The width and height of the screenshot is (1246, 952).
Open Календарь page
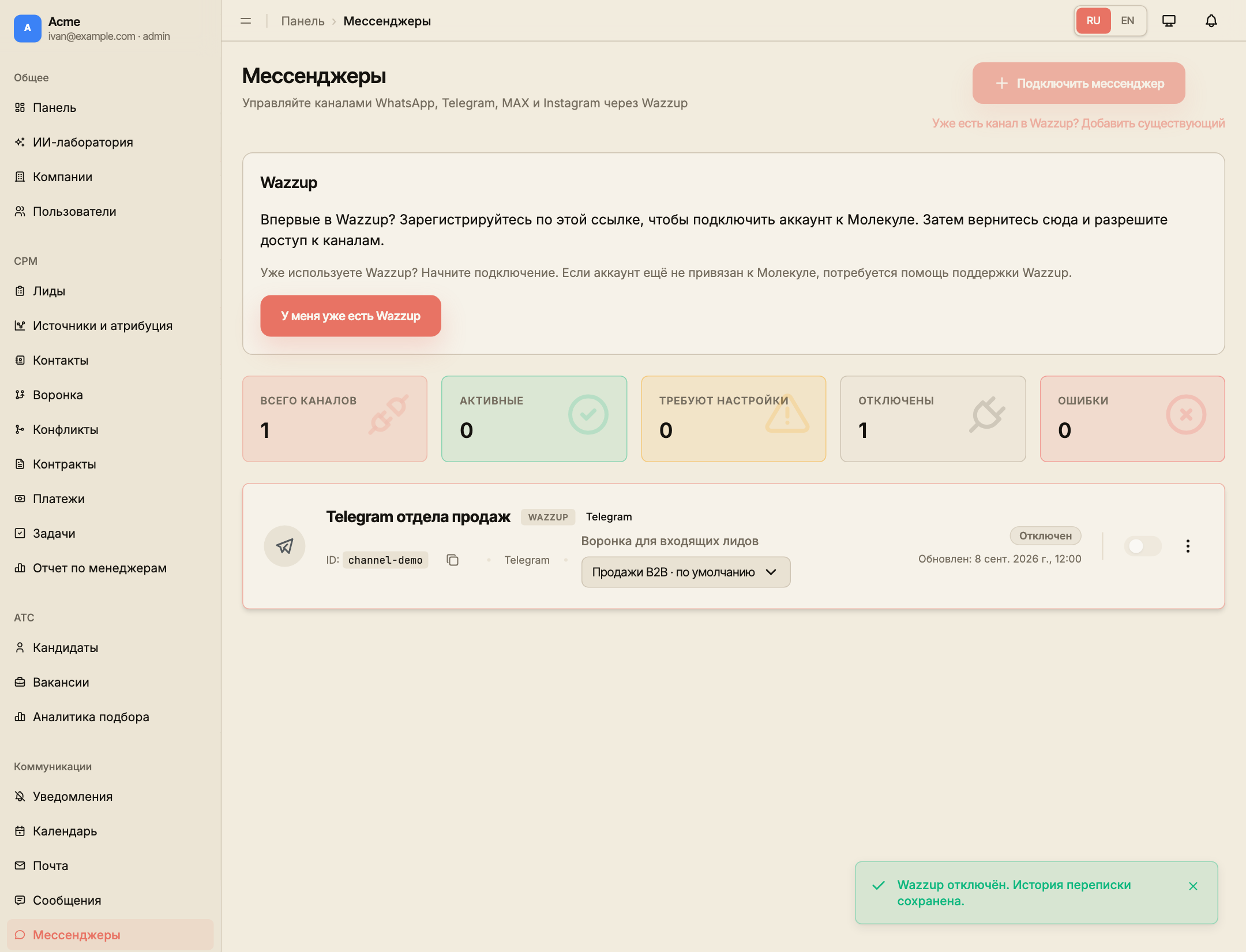point(110,831)
